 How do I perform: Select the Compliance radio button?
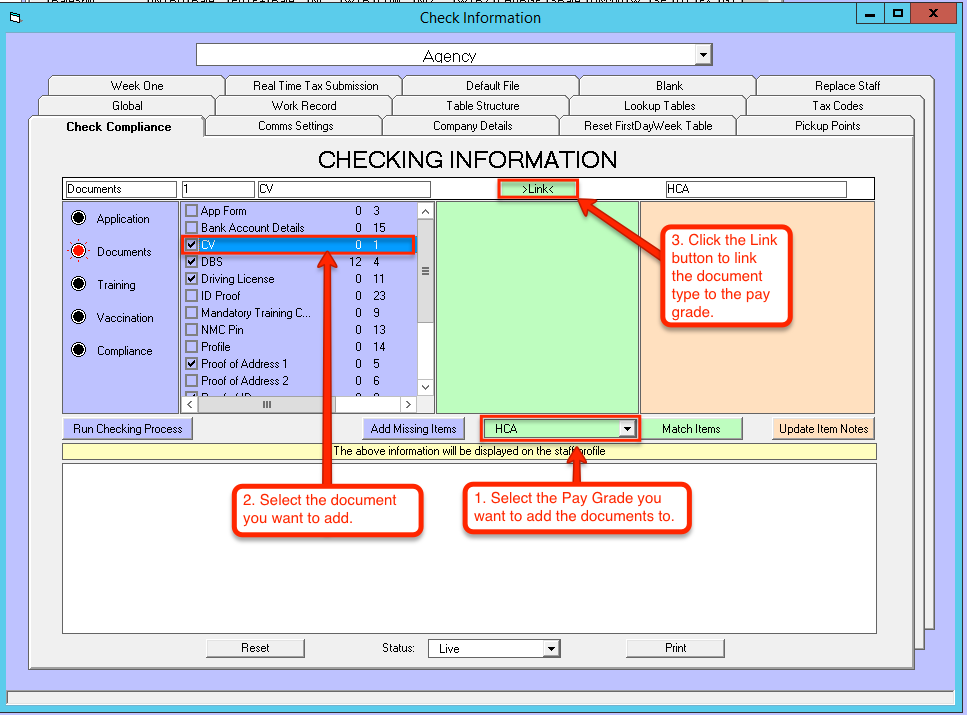click(x=78, y=351)
